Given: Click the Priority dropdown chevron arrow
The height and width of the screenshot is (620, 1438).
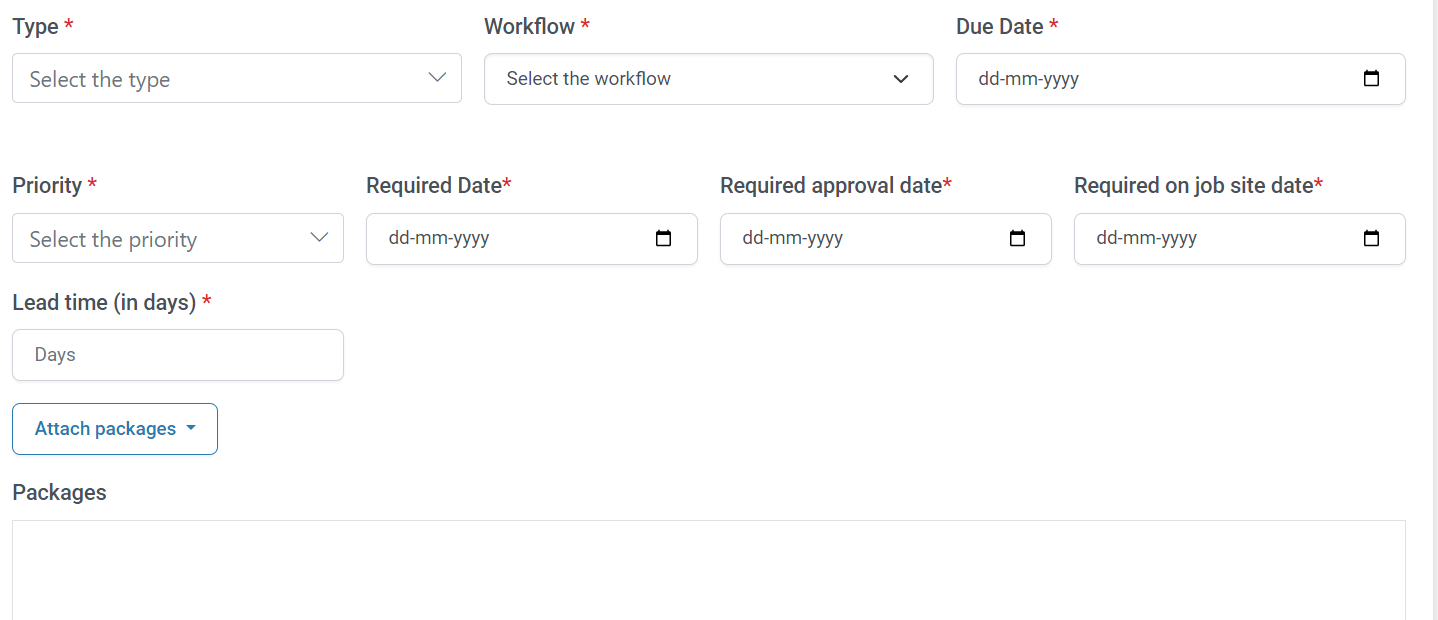Looking at the screenshot, I should [x=320, y=238].
